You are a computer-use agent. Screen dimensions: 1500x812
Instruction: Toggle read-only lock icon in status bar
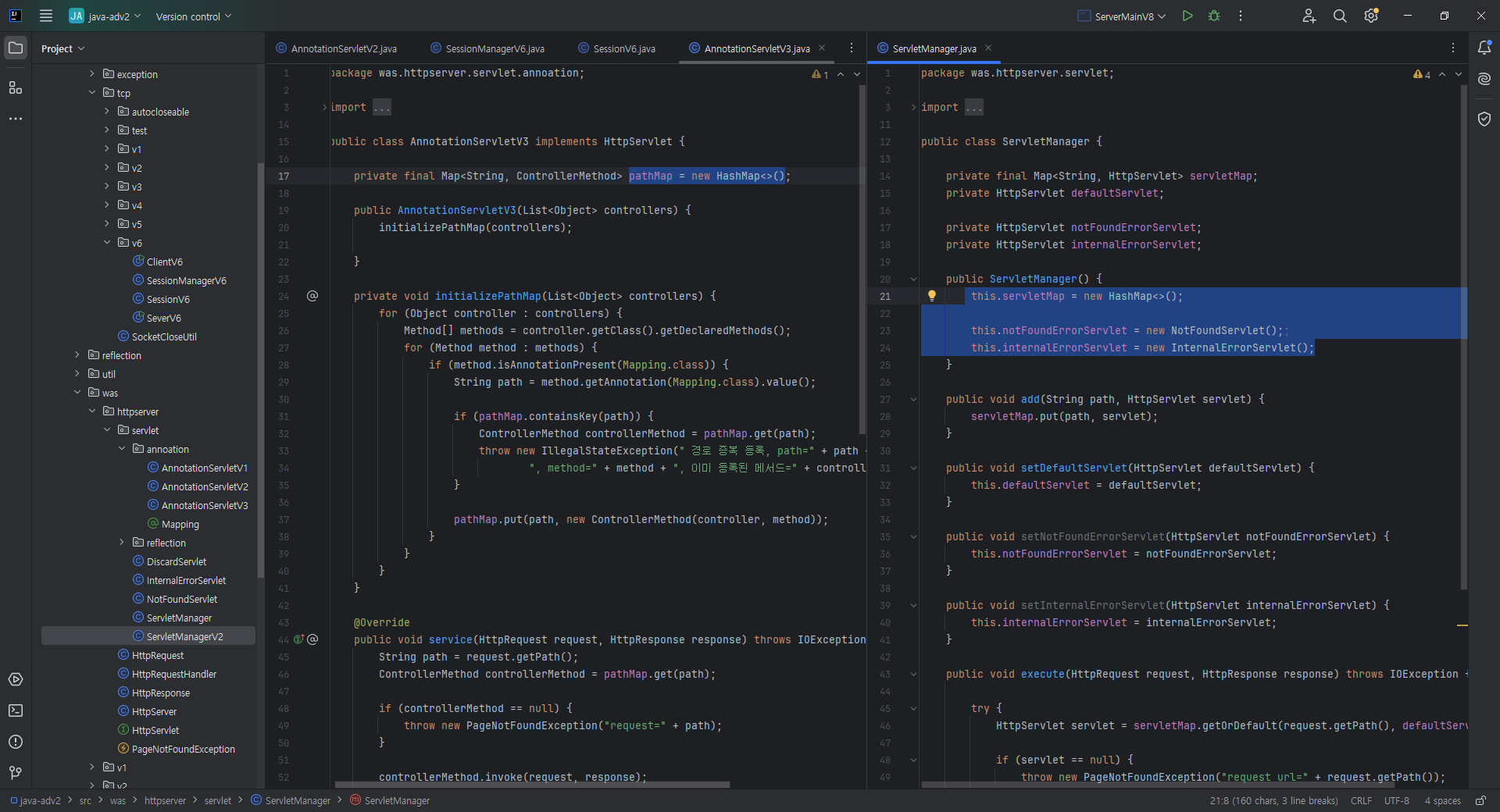point(1480,800)
